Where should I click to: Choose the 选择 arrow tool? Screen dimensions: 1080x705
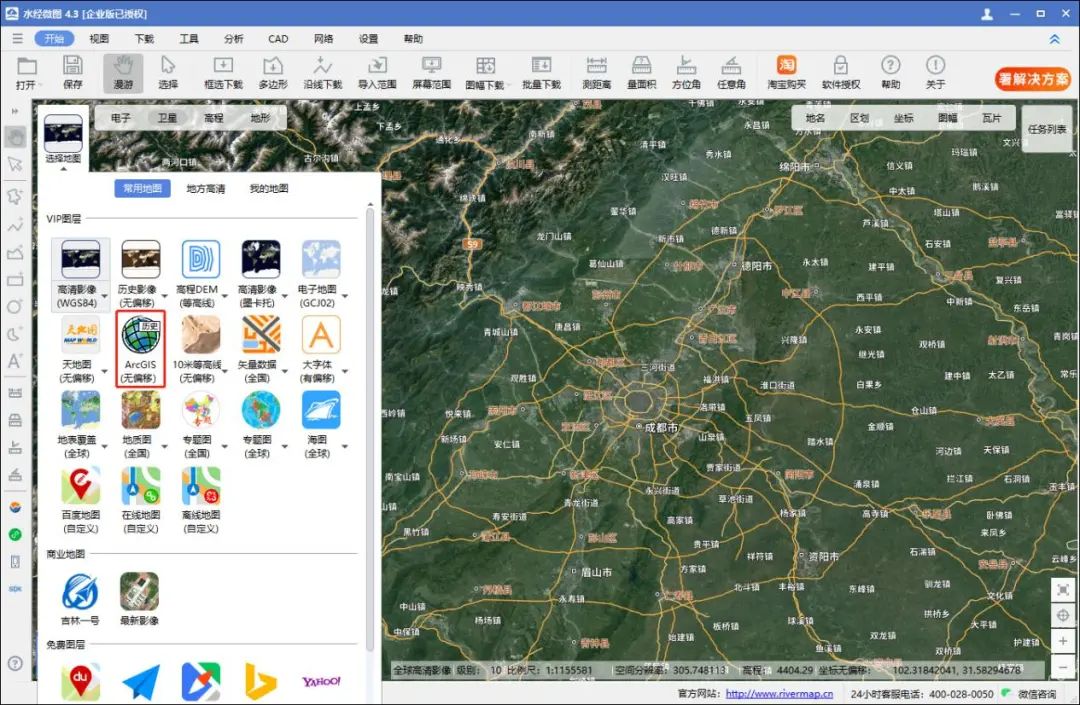pyautogui.click(x=168, y=73)
